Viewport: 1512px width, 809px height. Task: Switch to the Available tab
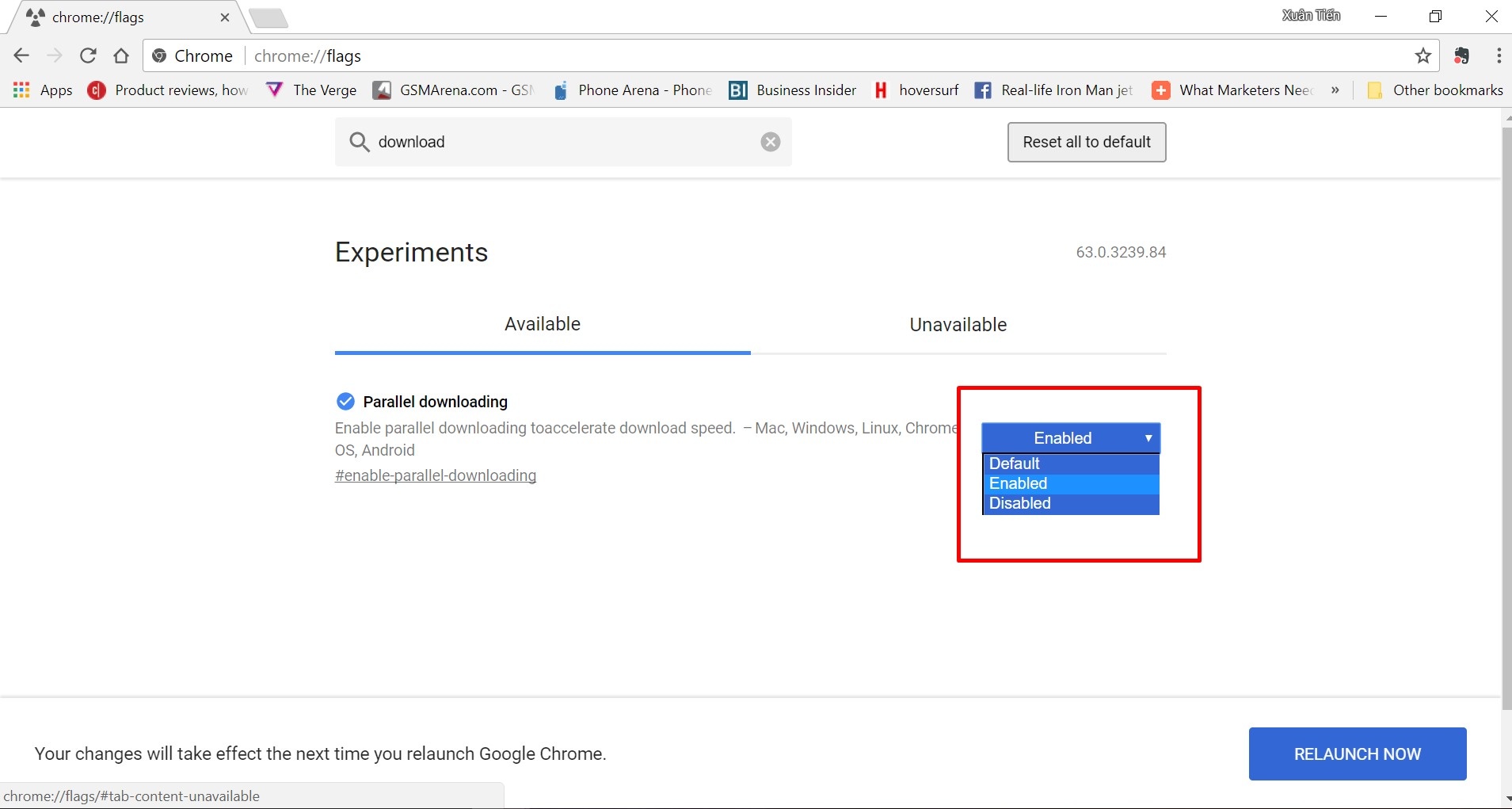click(x=542, y=324)
